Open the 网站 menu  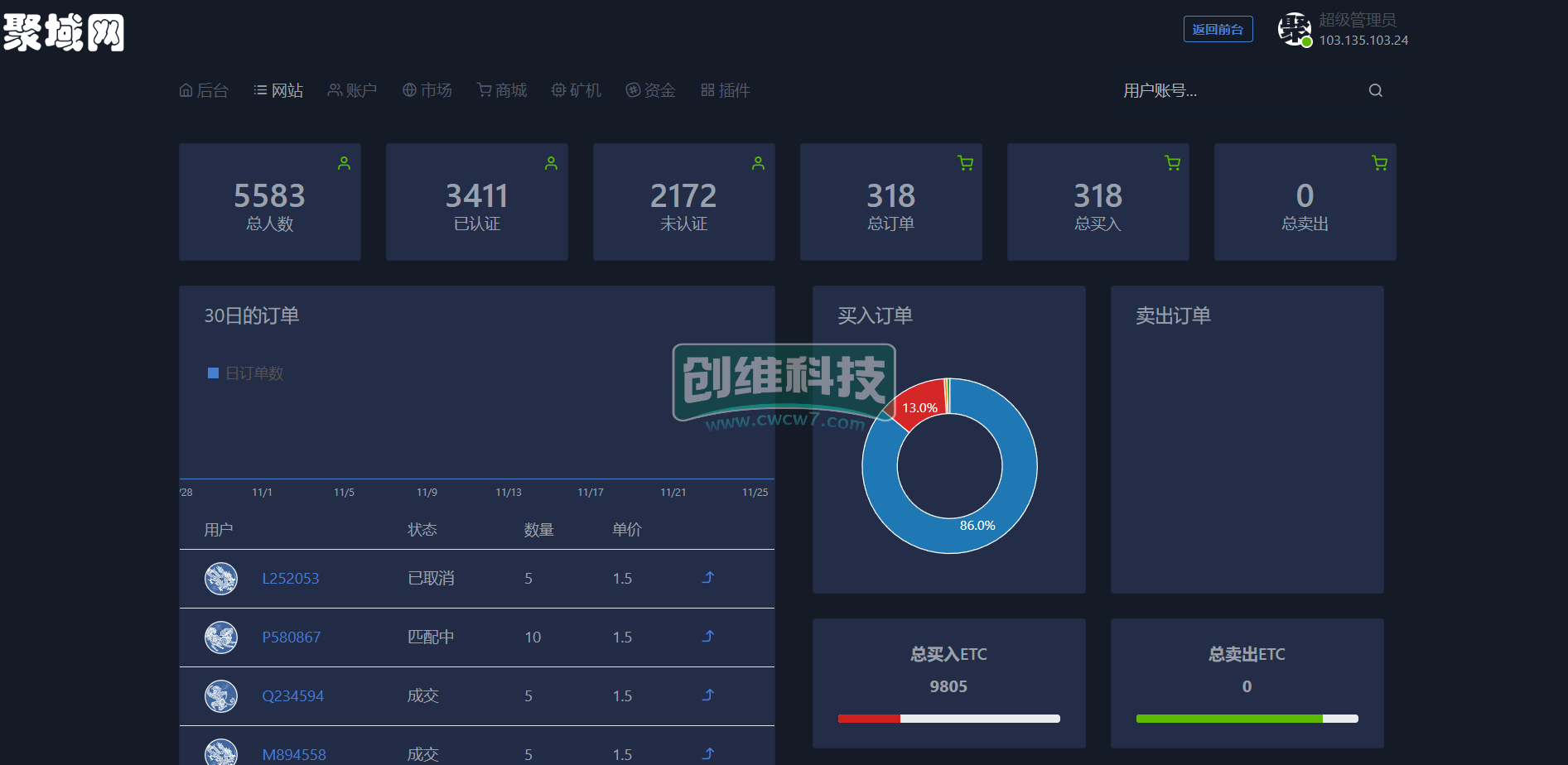tap(278, 90)
